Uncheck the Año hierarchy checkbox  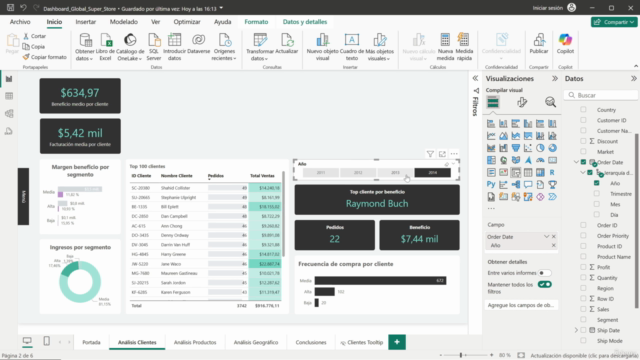click(x=597, y=183)
